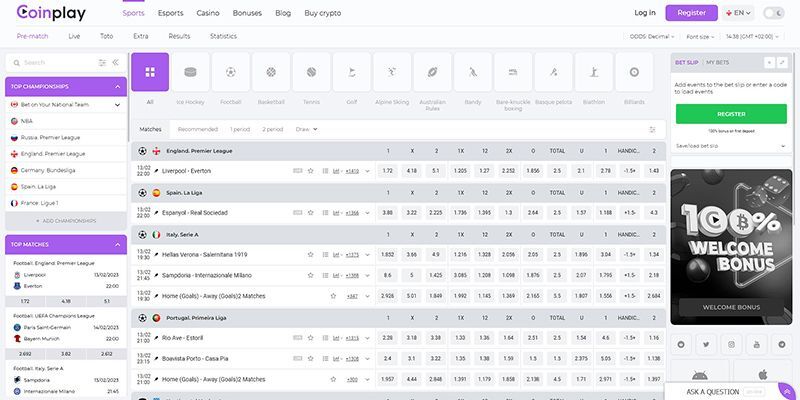Collapse the left sidebar with double-arrow icon
Image resolution: width=800 pixels, height=400 pixels.
click(x=116, y=62)
